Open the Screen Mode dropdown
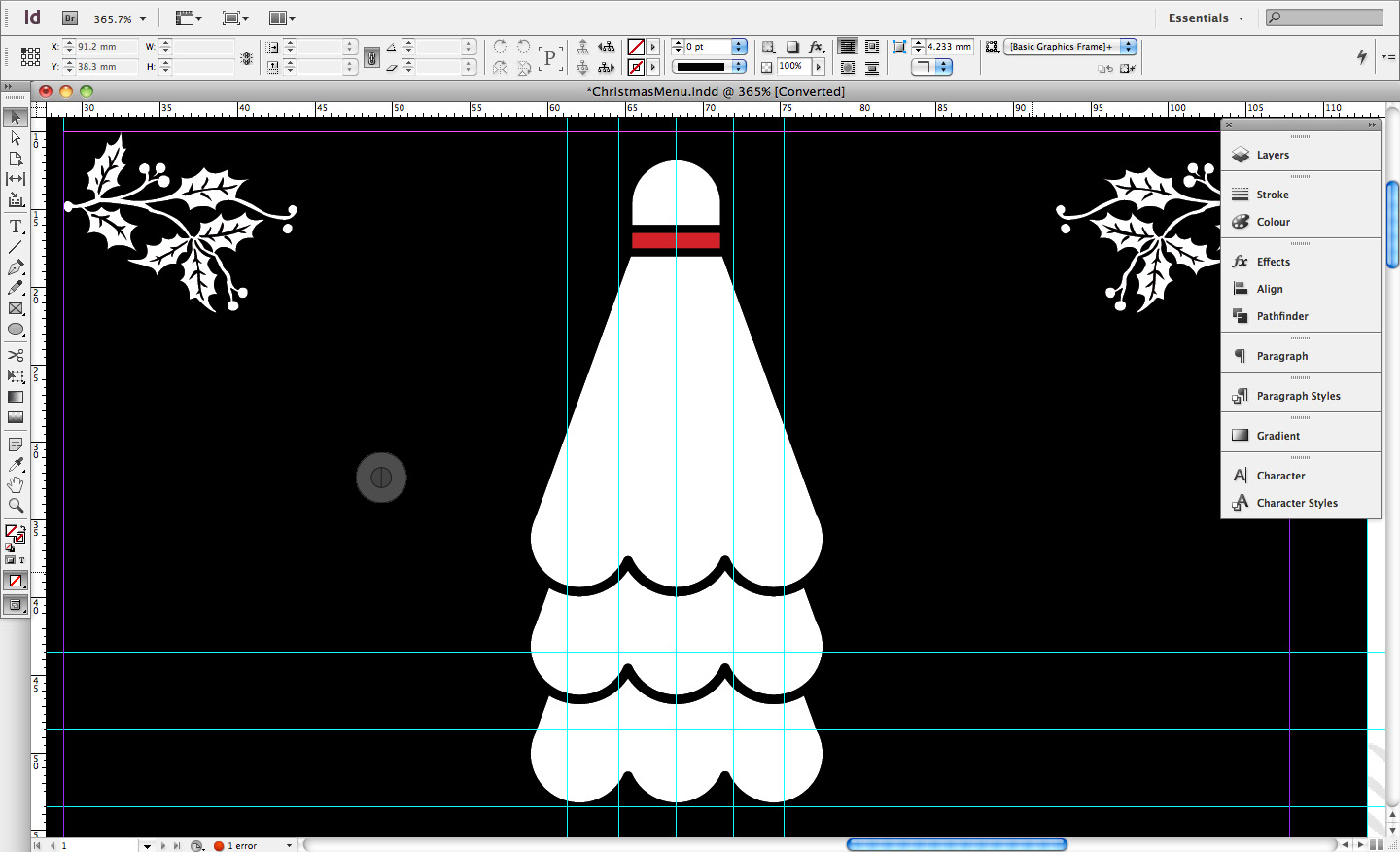Screen dimensions: 1400x852 (x=235, y=18)
